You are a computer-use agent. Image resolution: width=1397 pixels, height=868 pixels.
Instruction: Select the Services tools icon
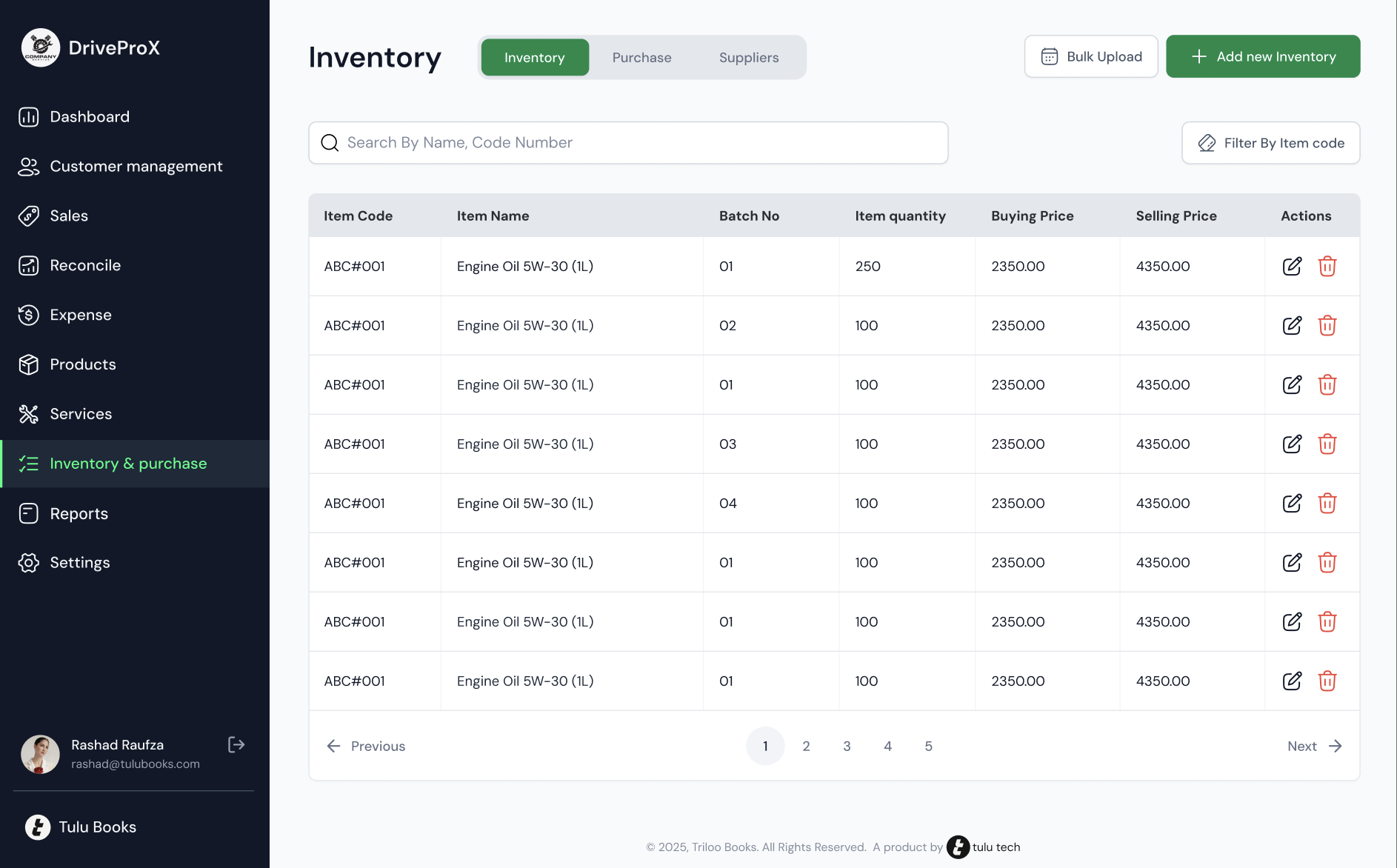(x=29, y=414)
